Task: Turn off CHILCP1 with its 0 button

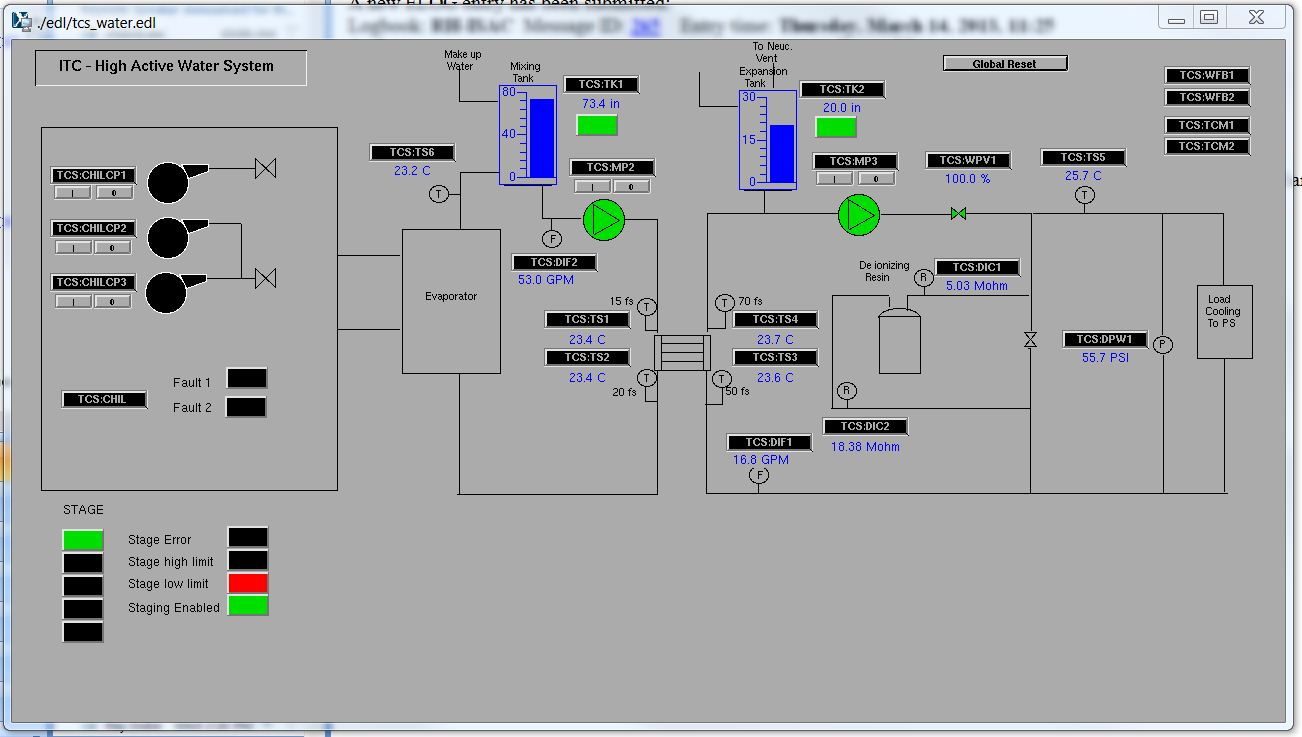Action: click(x=112, y=192)
